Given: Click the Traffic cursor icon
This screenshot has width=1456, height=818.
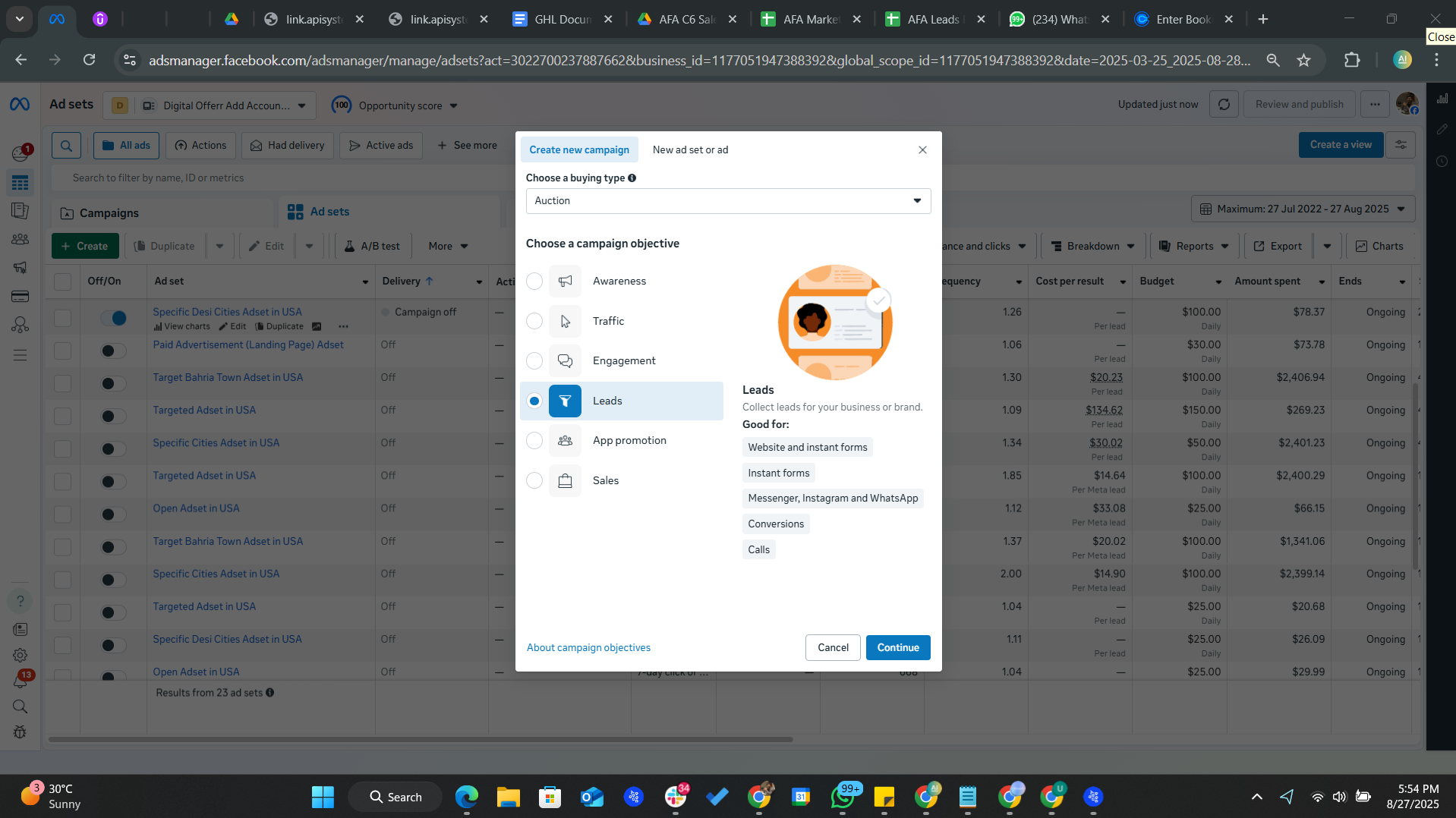Looking at the screenshot, I should tap(565, 321).
